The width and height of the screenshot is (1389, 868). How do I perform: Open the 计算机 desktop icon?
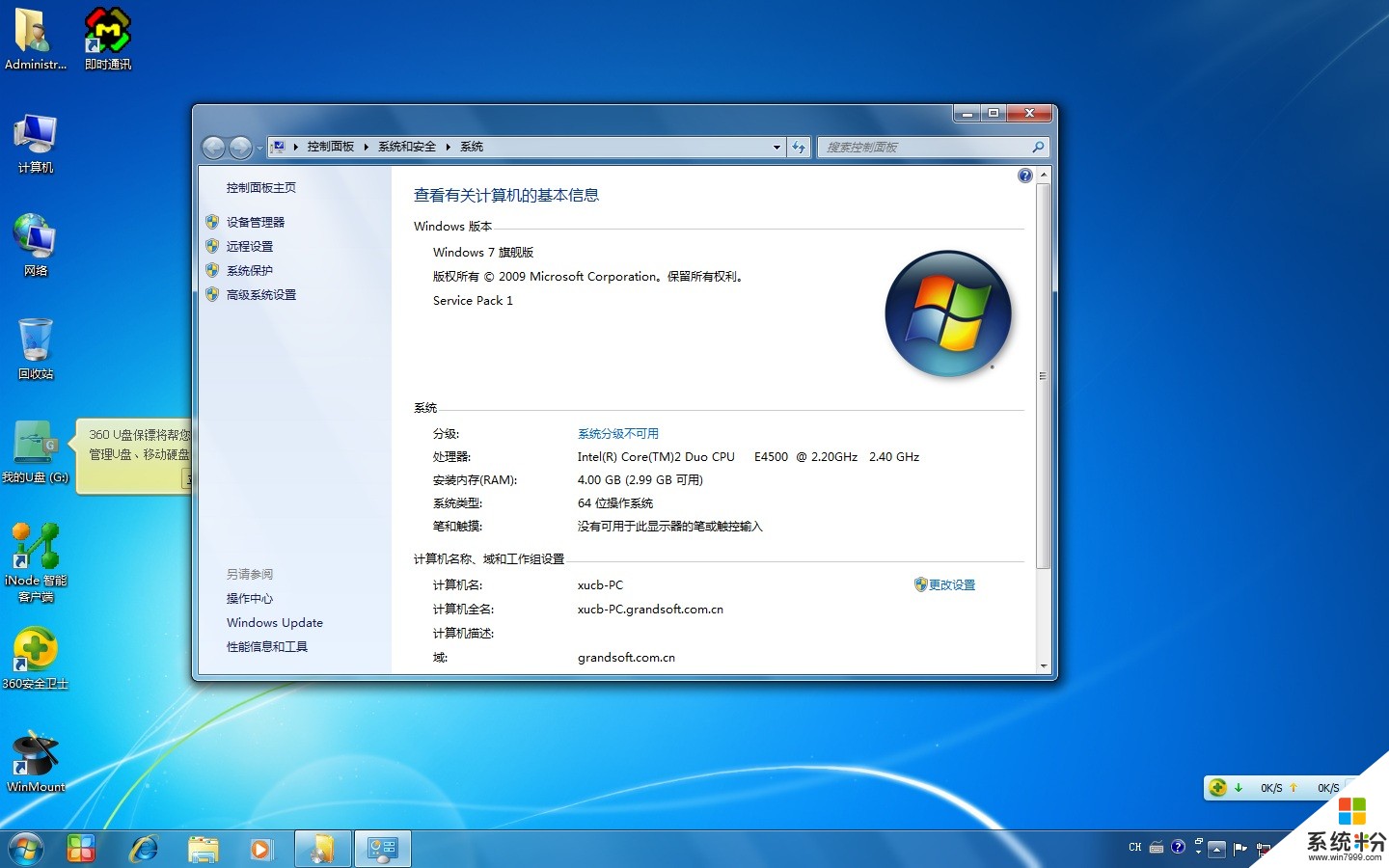coord(36,143)
